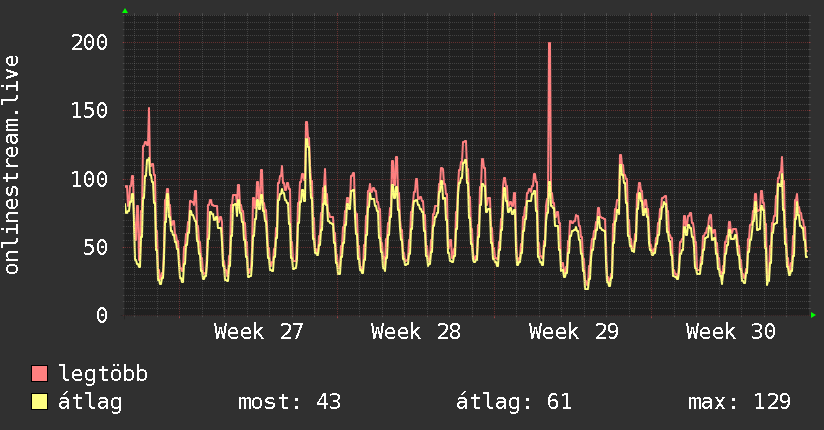Click the 200 y-axis value
Image resolution: width=824 pixels, height=430 pixels.
coord(89,43)
